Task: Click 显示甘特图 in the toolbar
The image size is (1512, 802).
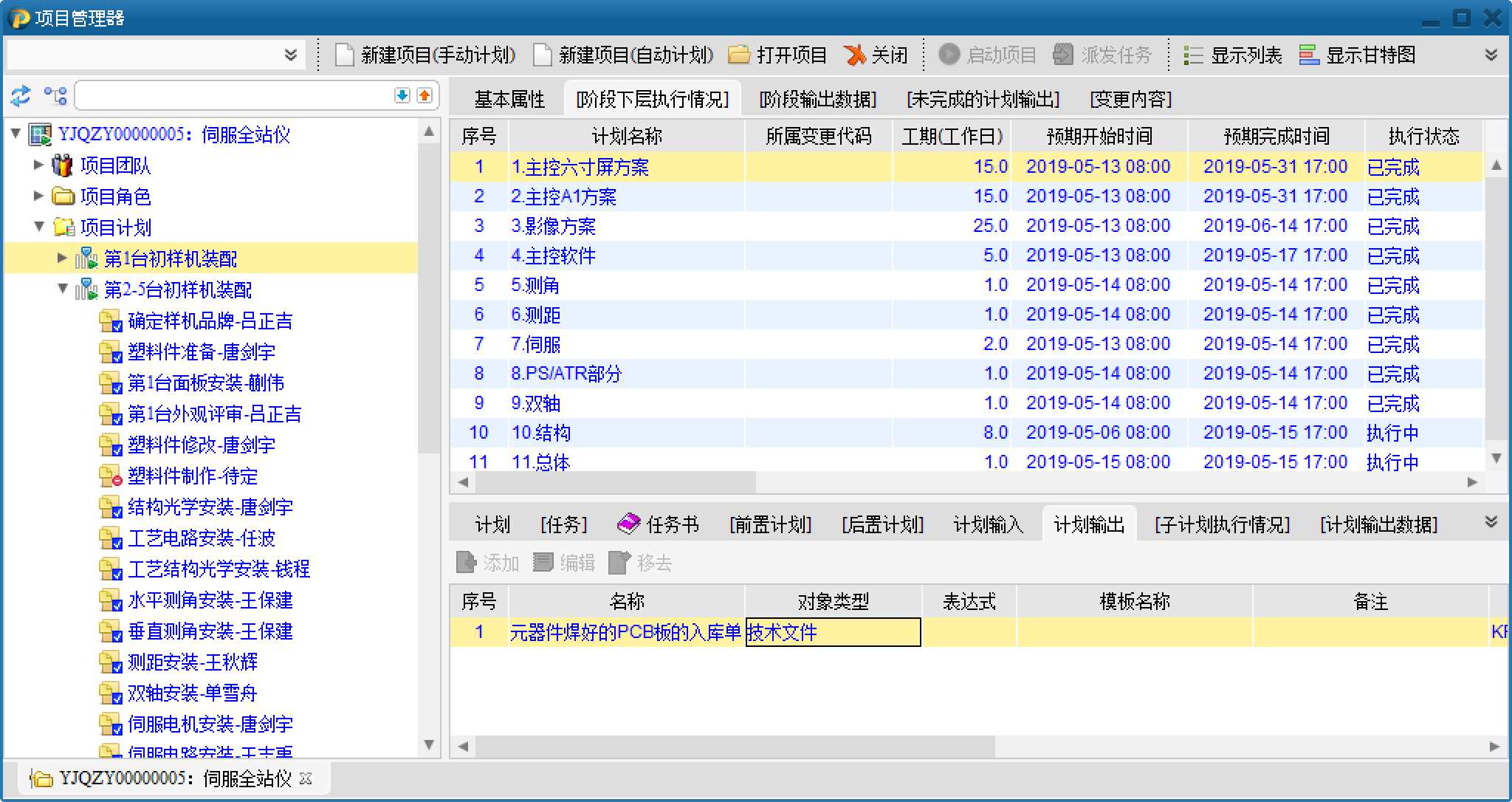Action: coord(1358,55)
